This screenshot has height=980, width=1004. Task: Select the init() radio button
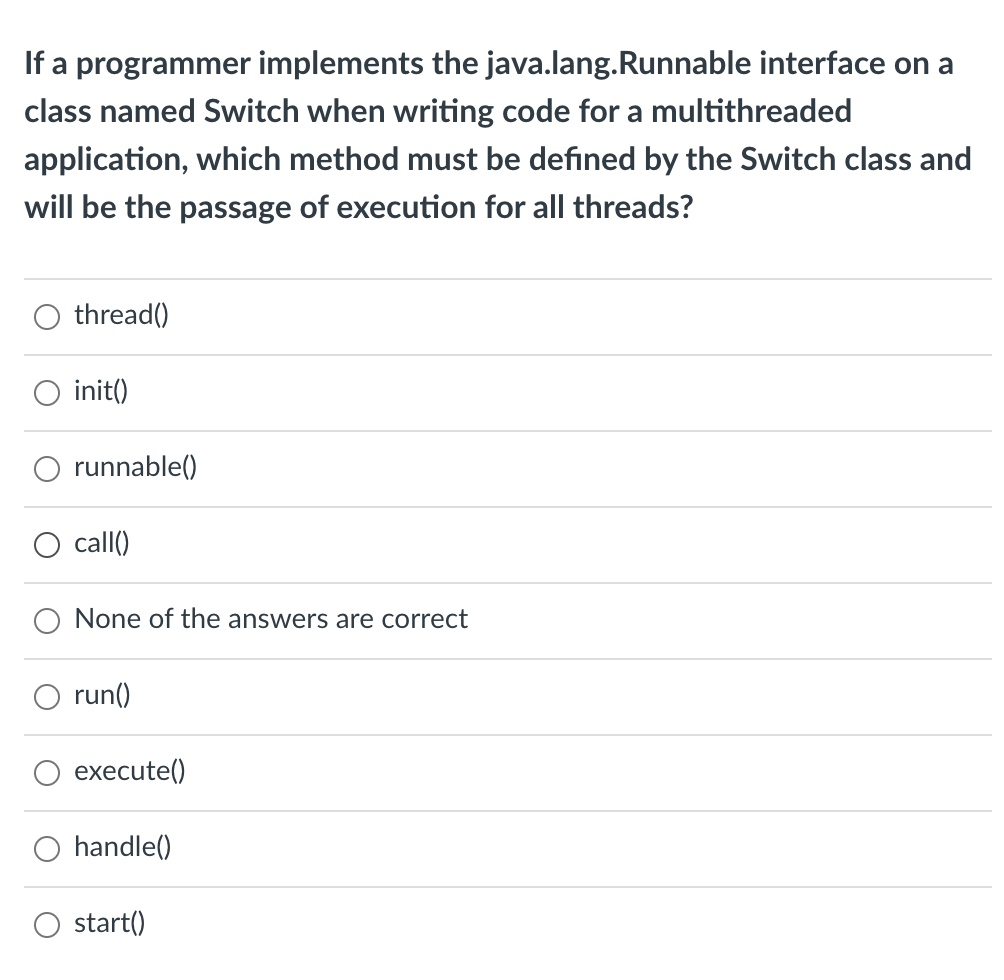[46, 392]
